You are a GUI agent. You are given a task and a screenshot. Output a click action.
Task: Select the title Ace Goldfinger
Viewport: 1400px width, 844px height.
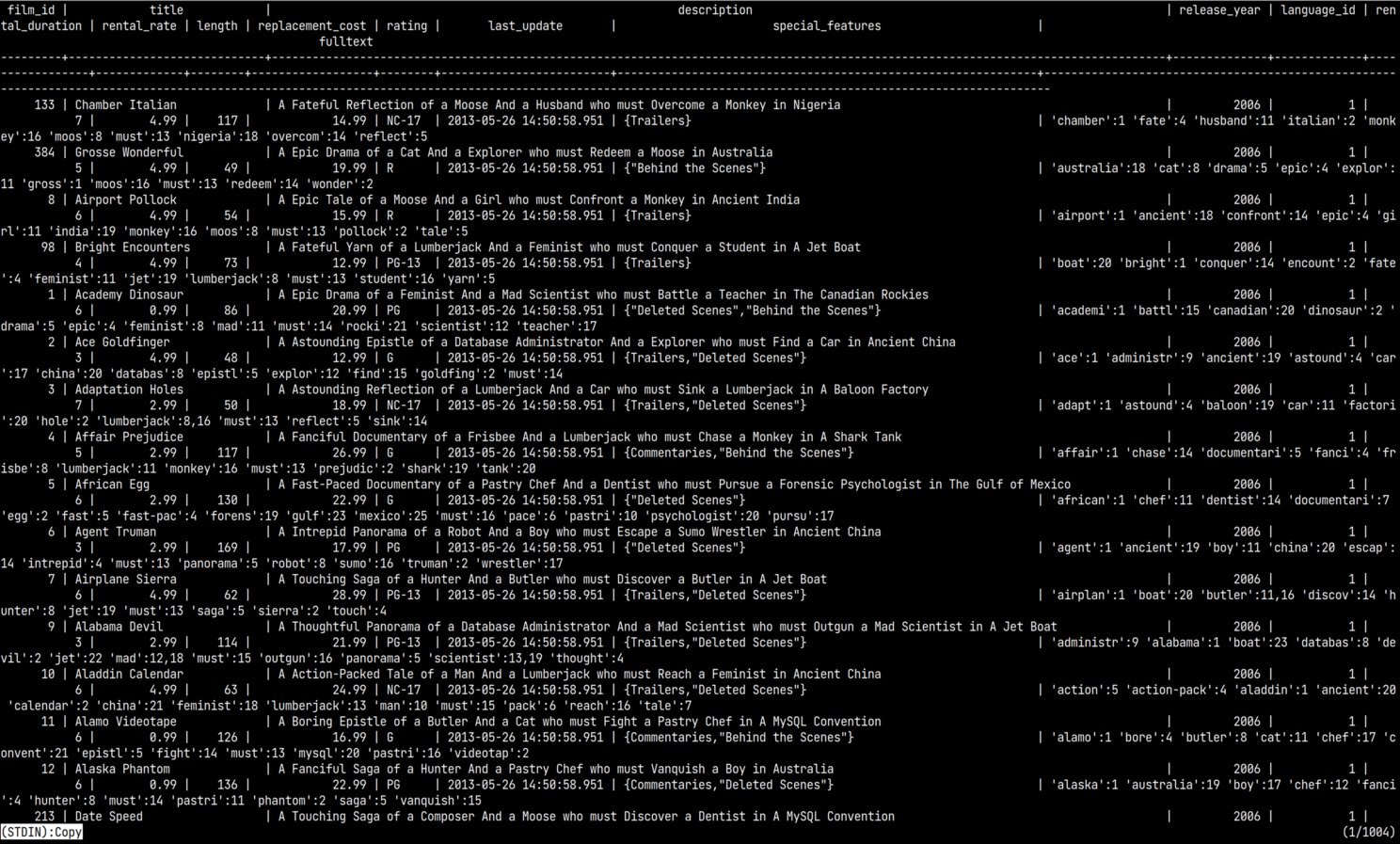tap(122, 342)
